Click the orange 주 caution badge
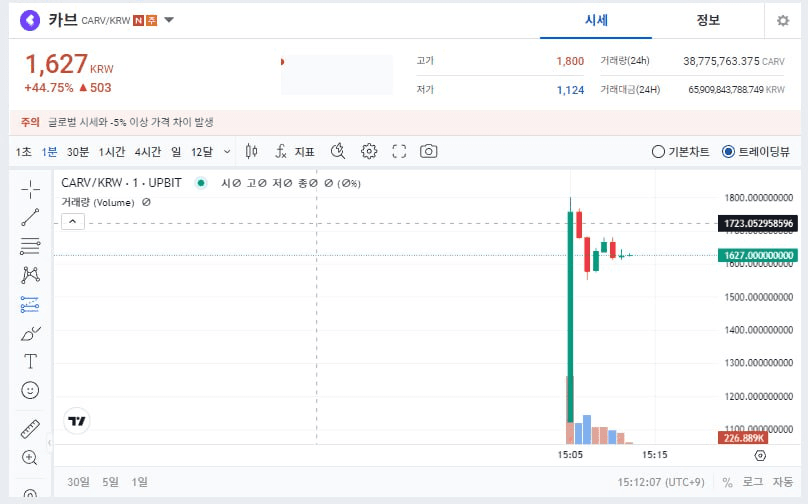 point(152,21)
